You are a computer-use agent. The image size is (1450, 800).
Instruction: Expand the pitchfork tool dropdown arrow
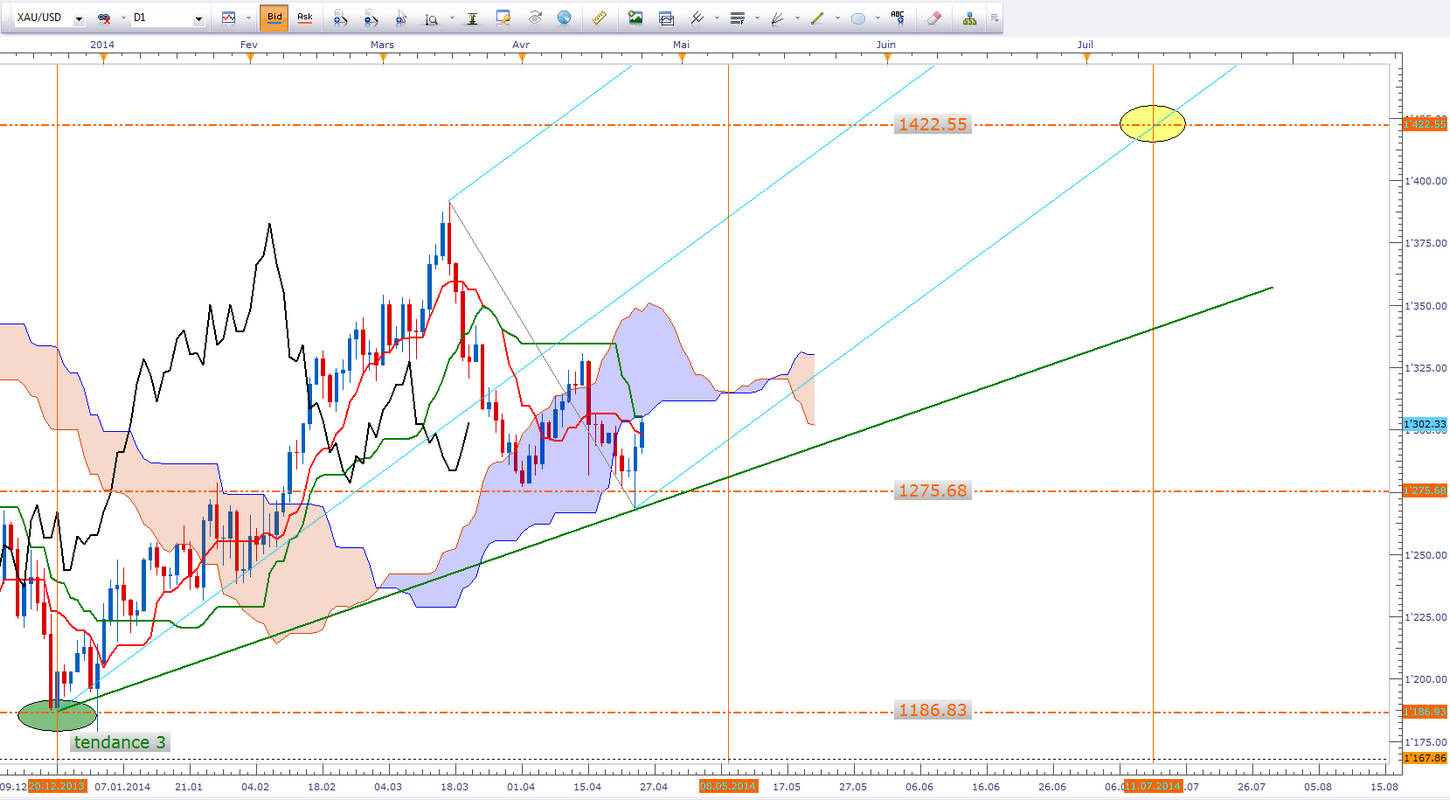click(x=716, y=18)
